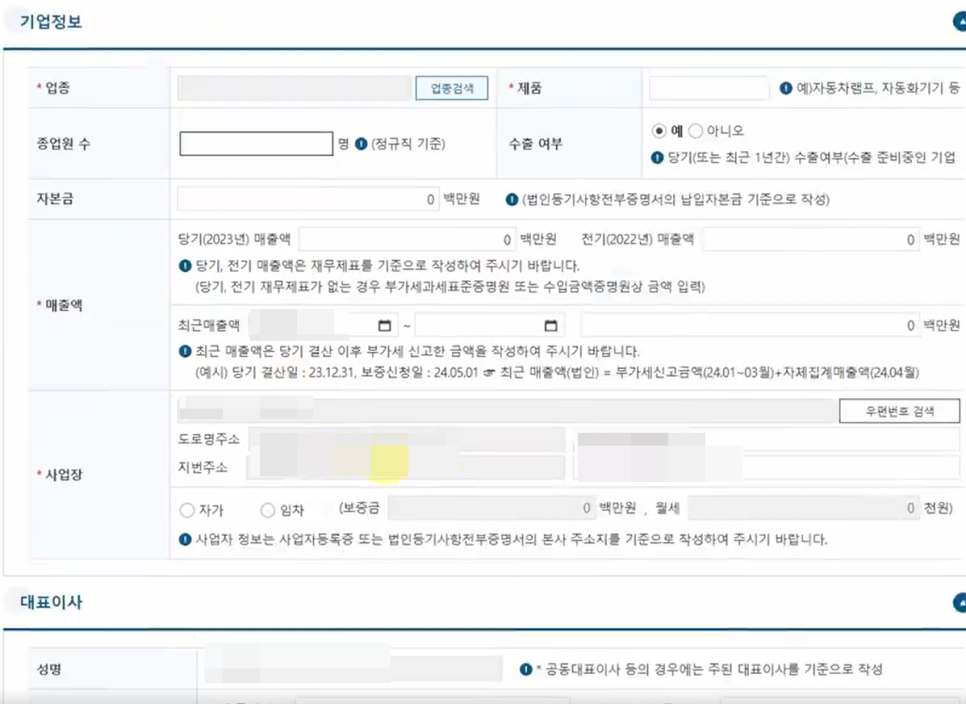Collapse the 기업정보 section

(x=959, y=20)
